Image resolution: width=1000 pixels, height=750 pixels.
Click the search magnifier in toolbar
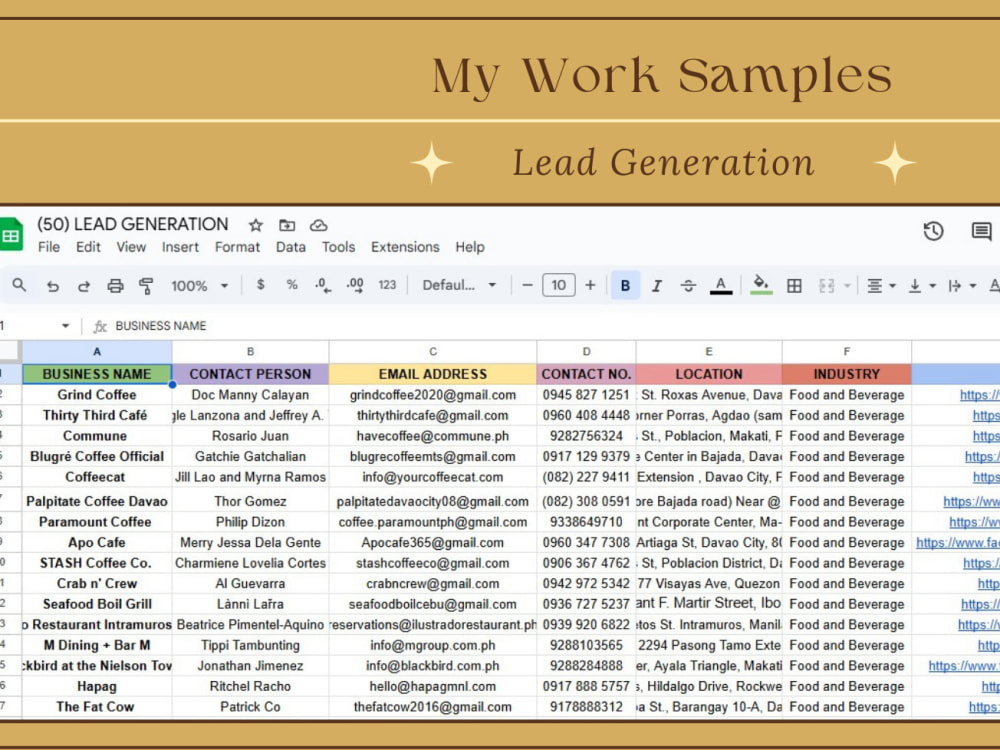click(x=19, y=285)
